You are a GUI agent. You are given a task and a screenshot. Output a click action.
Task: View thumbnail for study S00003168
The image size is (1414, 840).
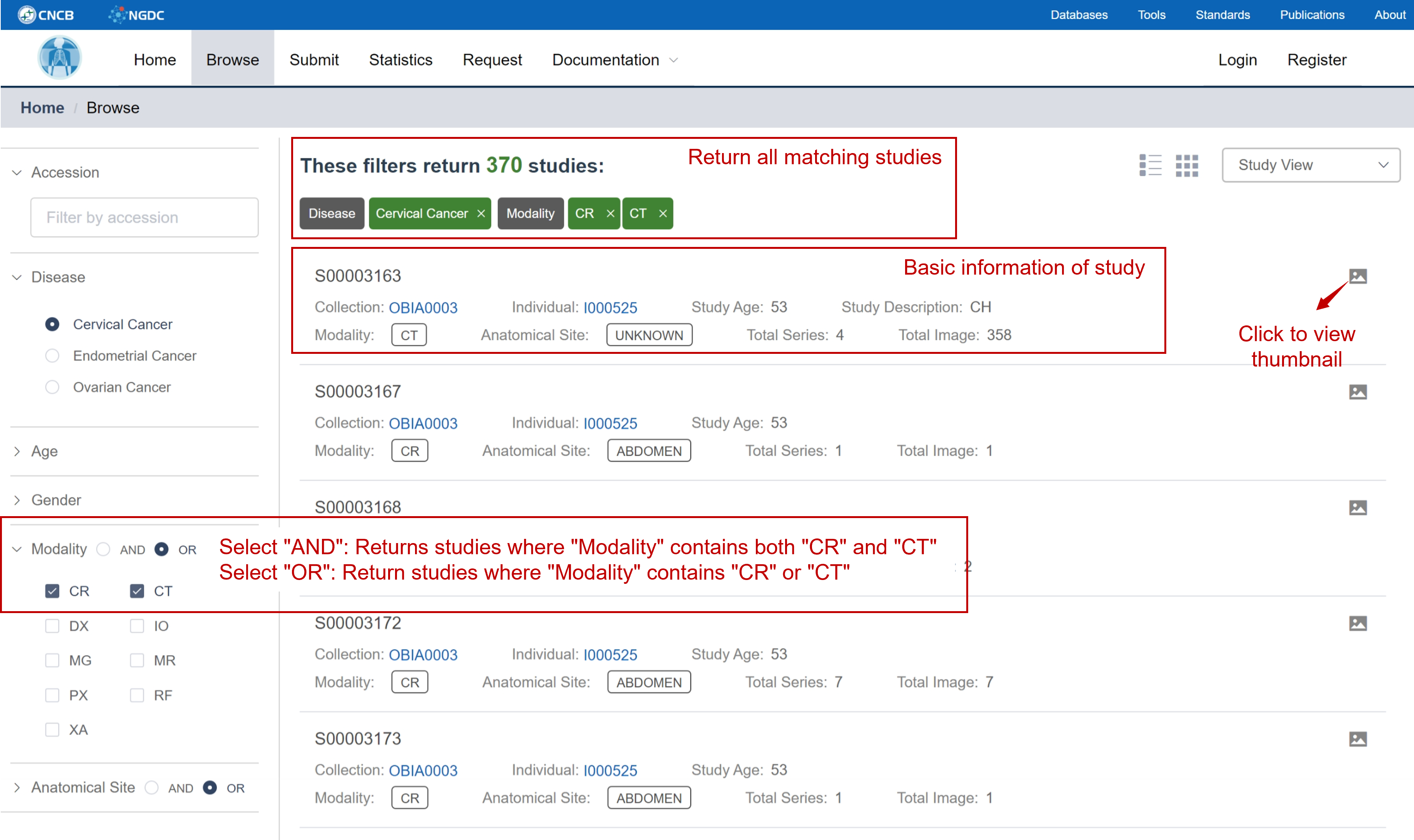coord(1357,508)
